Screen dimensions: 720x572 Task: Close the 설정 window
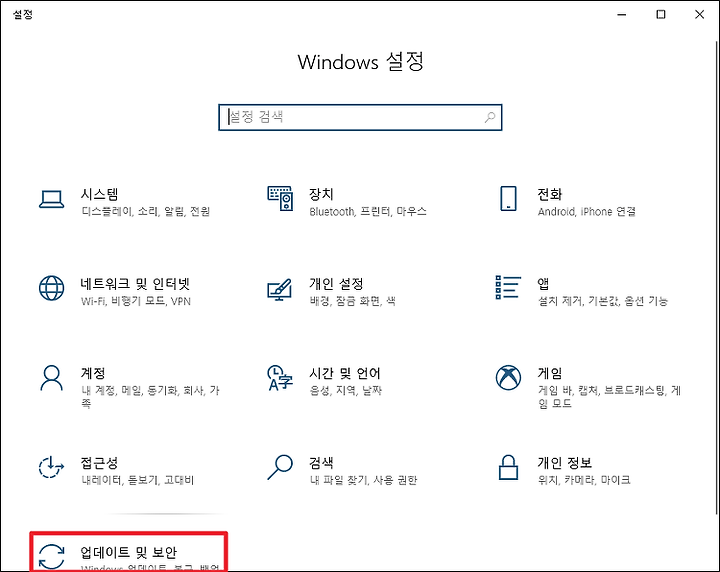tap(699, 15)
